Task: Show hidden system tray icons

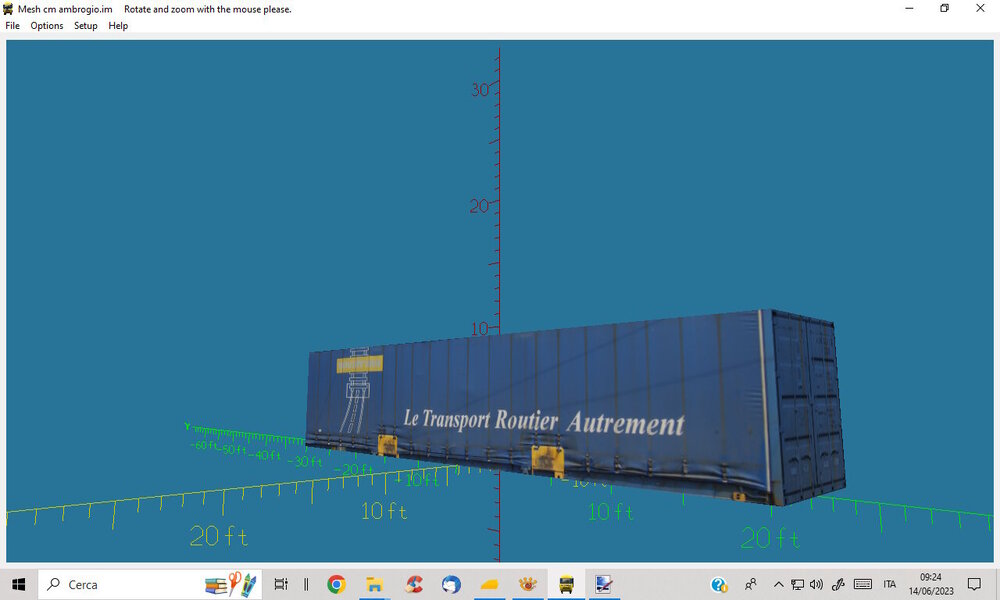Action: (778, 584)
